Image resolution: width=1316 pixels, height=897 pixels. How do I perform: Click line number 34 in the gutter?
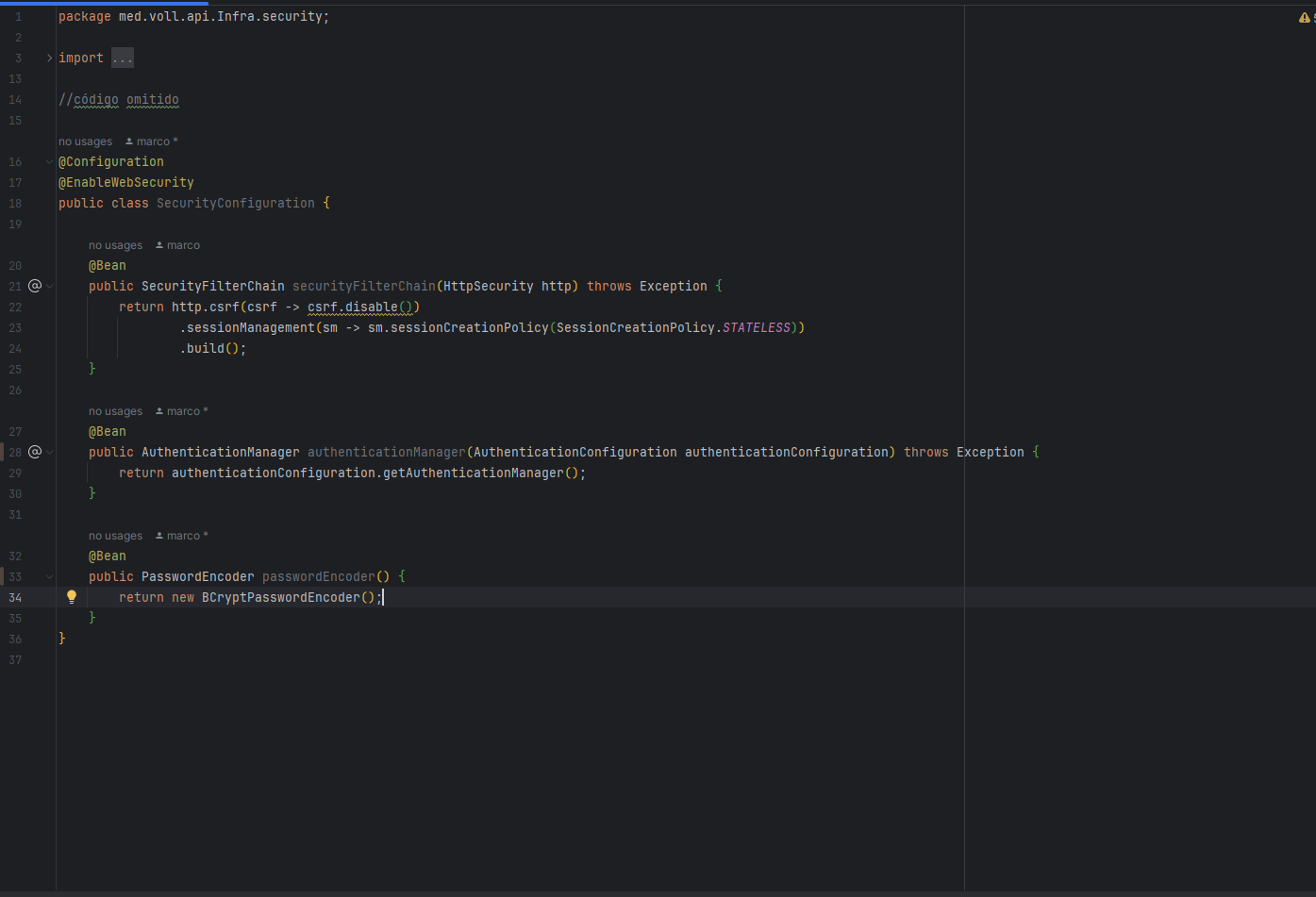tap(15, 597)
